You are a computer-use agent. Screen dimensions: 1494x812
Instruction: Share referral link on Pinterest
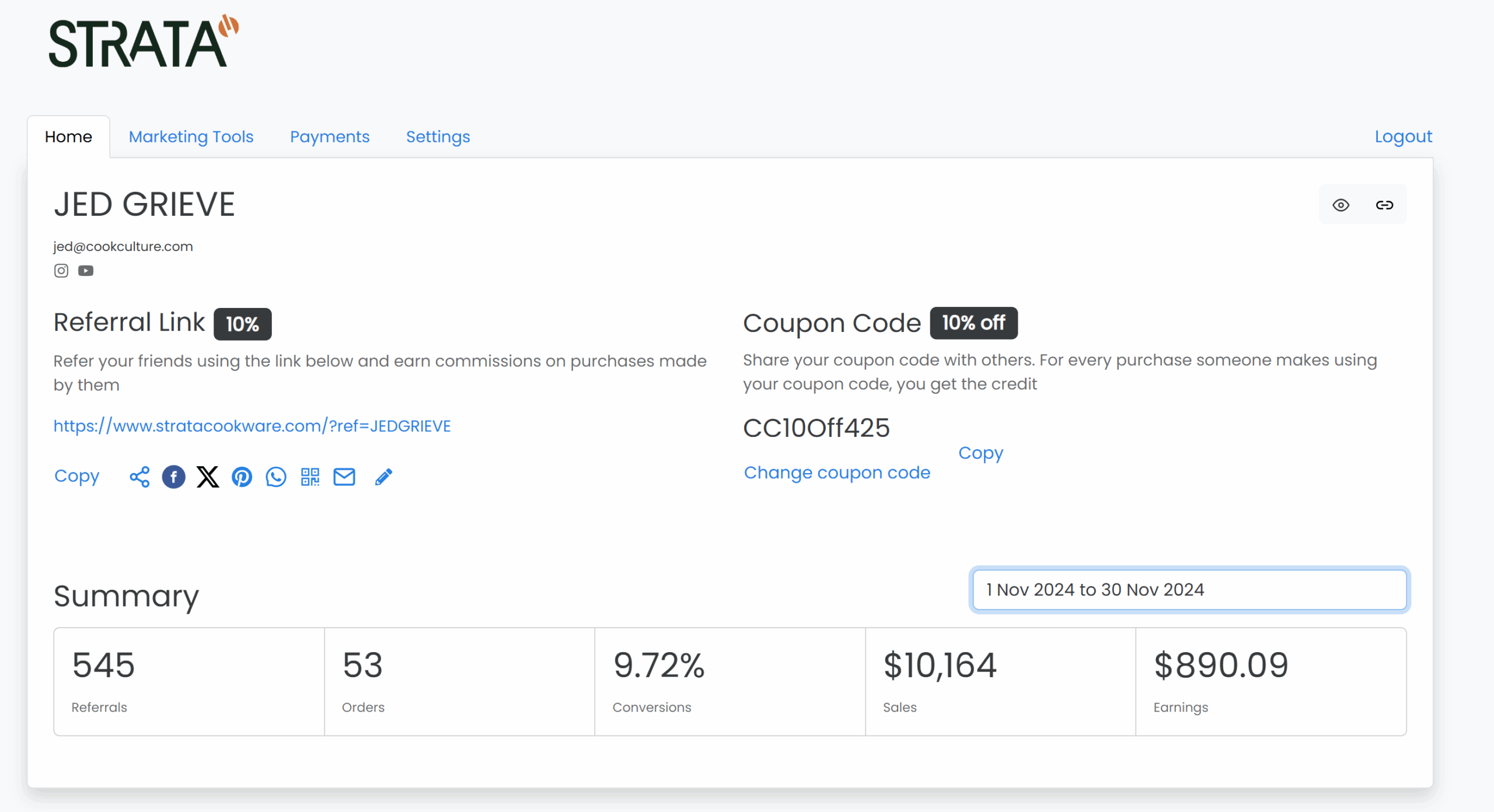pos(242,477)
